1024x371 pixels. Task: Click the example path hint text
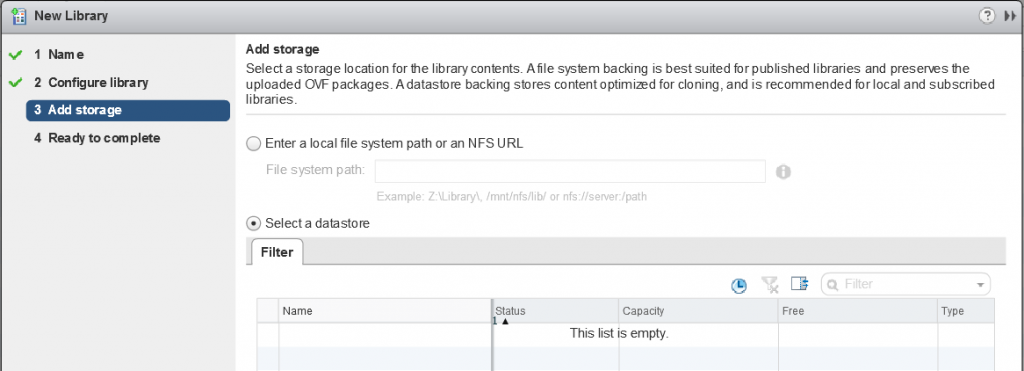(512, 196)
